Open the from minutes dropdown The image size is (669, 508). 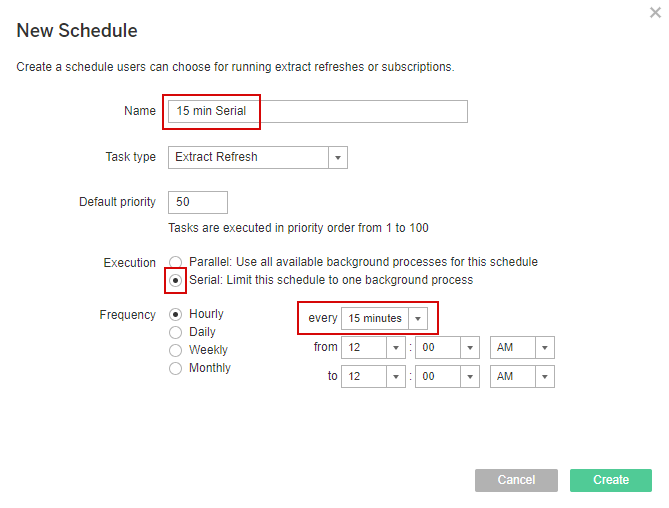470,348
